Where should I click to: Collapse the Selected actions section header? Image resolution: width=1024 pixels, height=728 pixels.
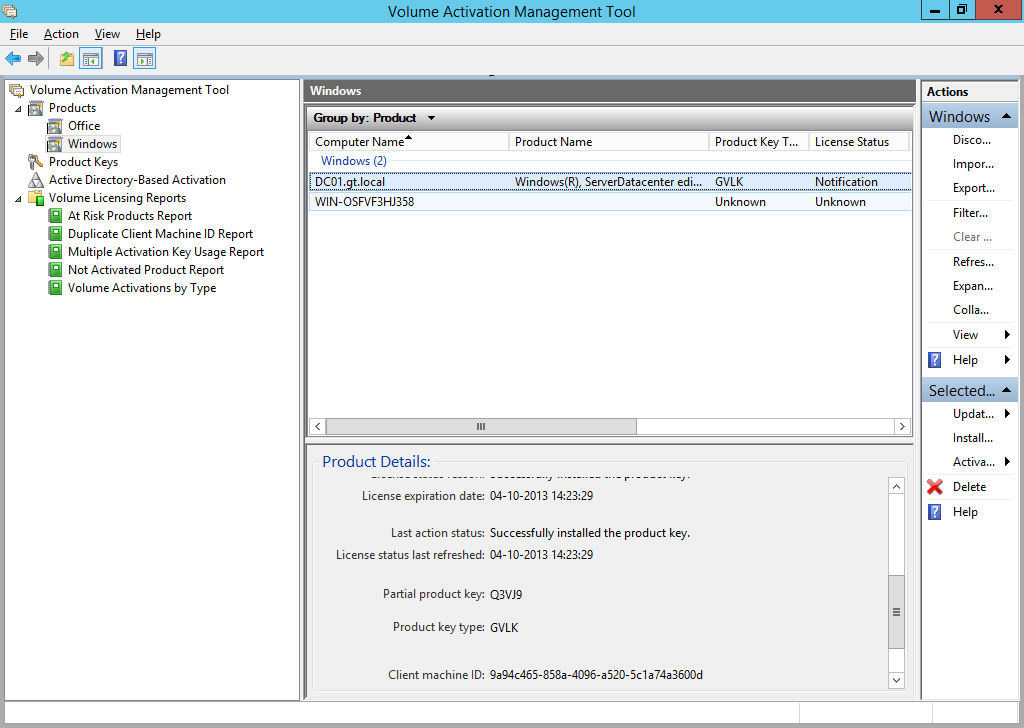click(x=1006, y=390)
